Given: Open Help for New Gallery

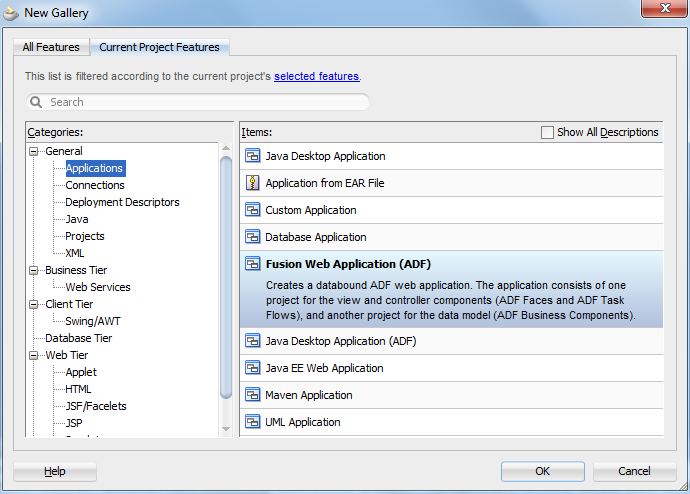Looking at the screenshot, I should click(55, 471).
